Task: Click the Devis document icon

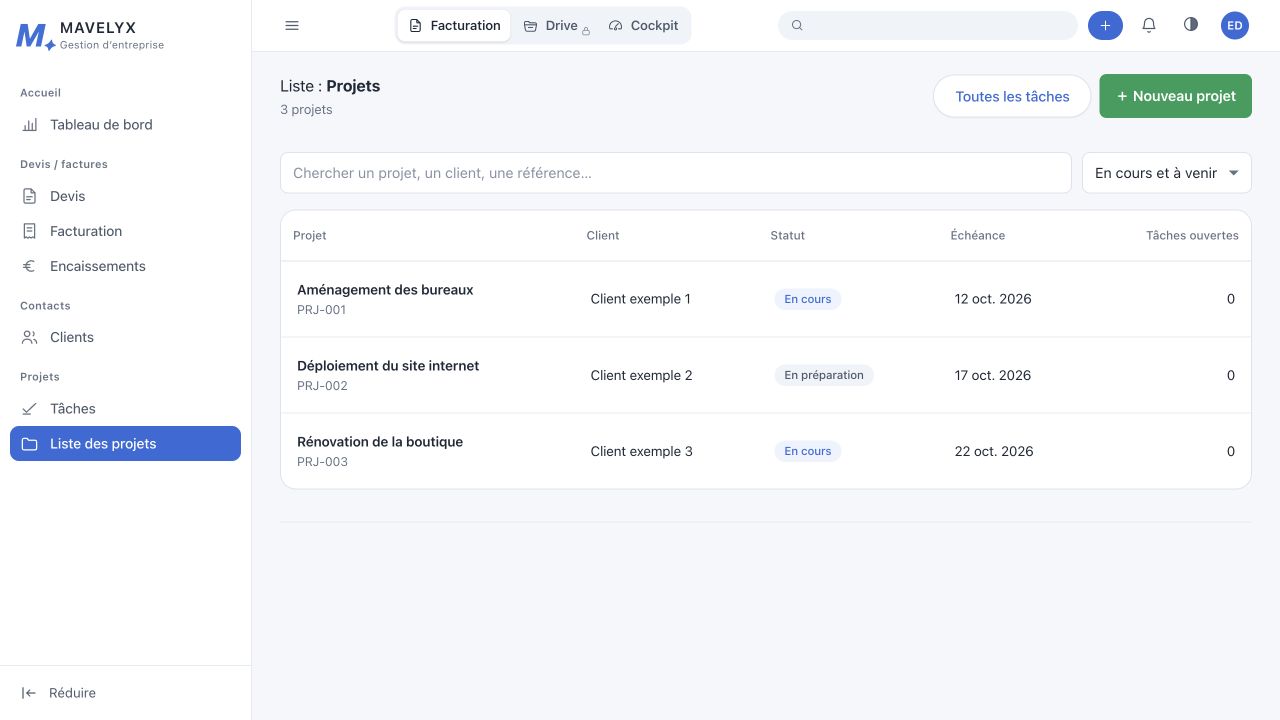Action: pos(30,196)
